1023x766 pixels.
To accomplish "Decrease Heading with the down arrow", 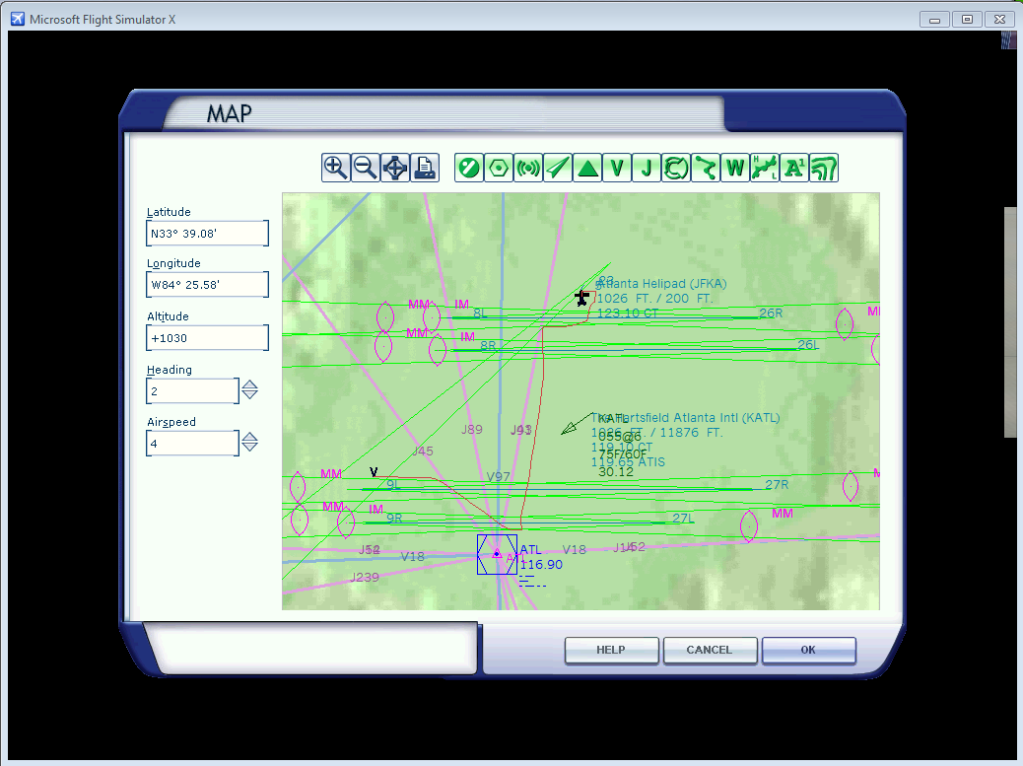I will pos(250,395).
